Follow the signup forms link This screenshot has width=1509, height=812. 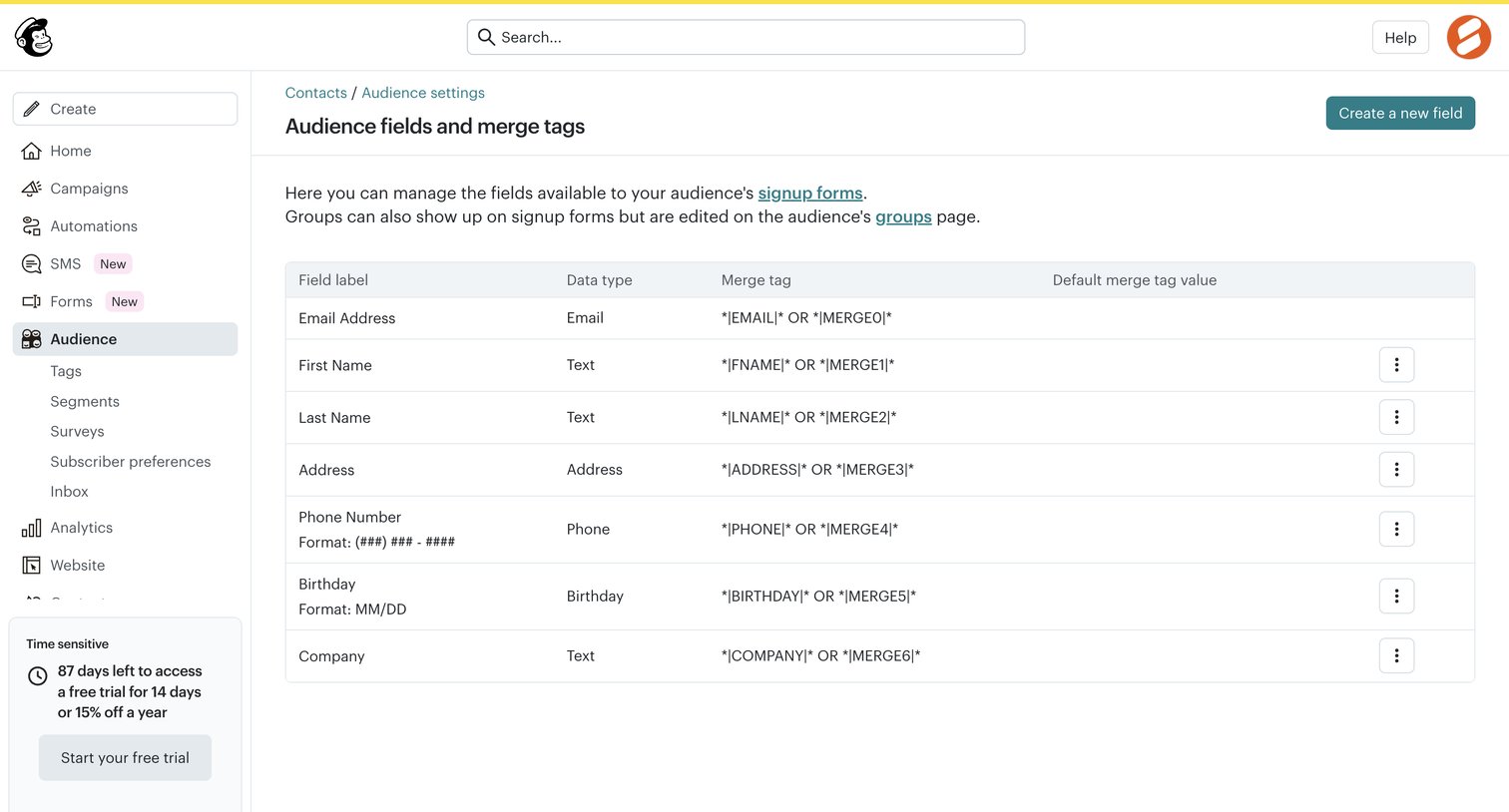[810, 194]
